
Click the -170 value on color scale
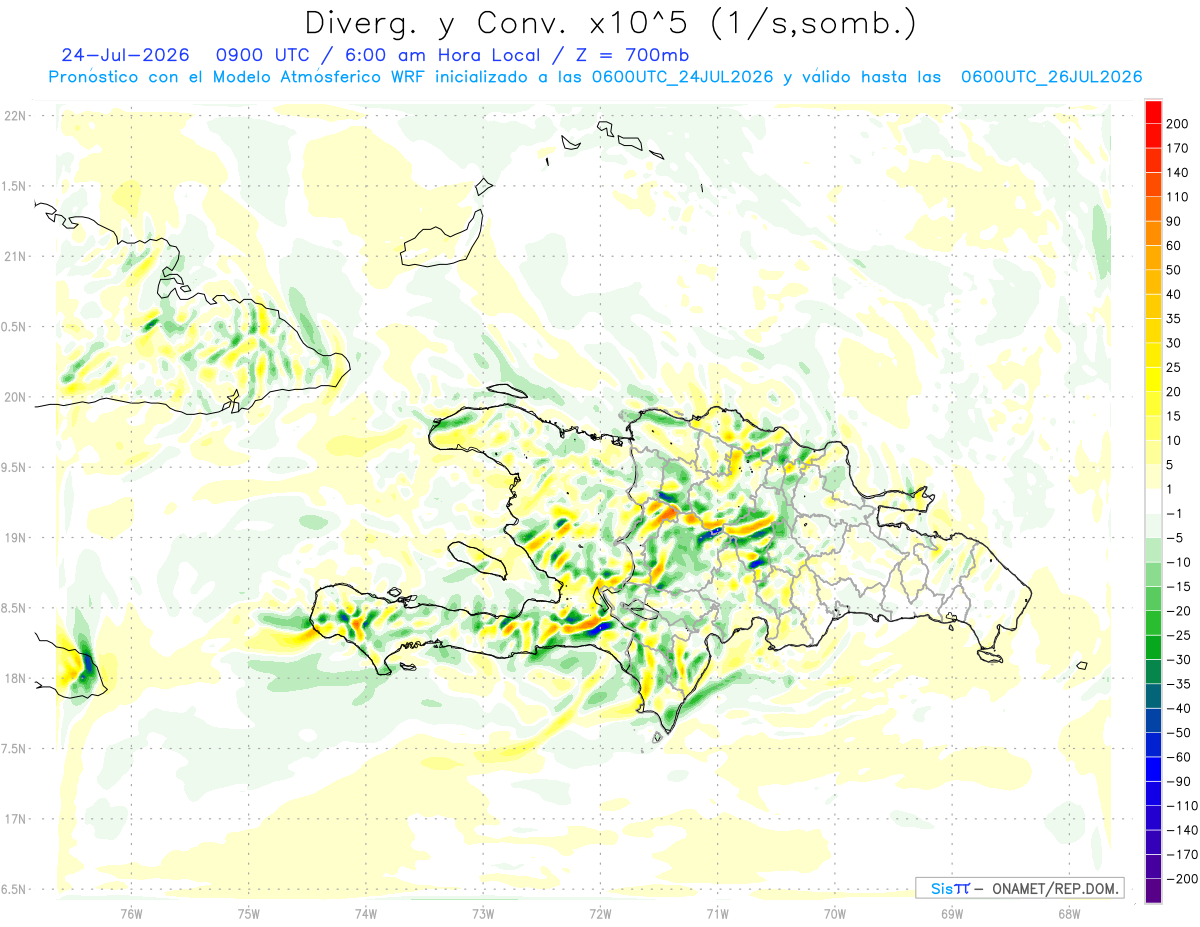click(1180, 854)
